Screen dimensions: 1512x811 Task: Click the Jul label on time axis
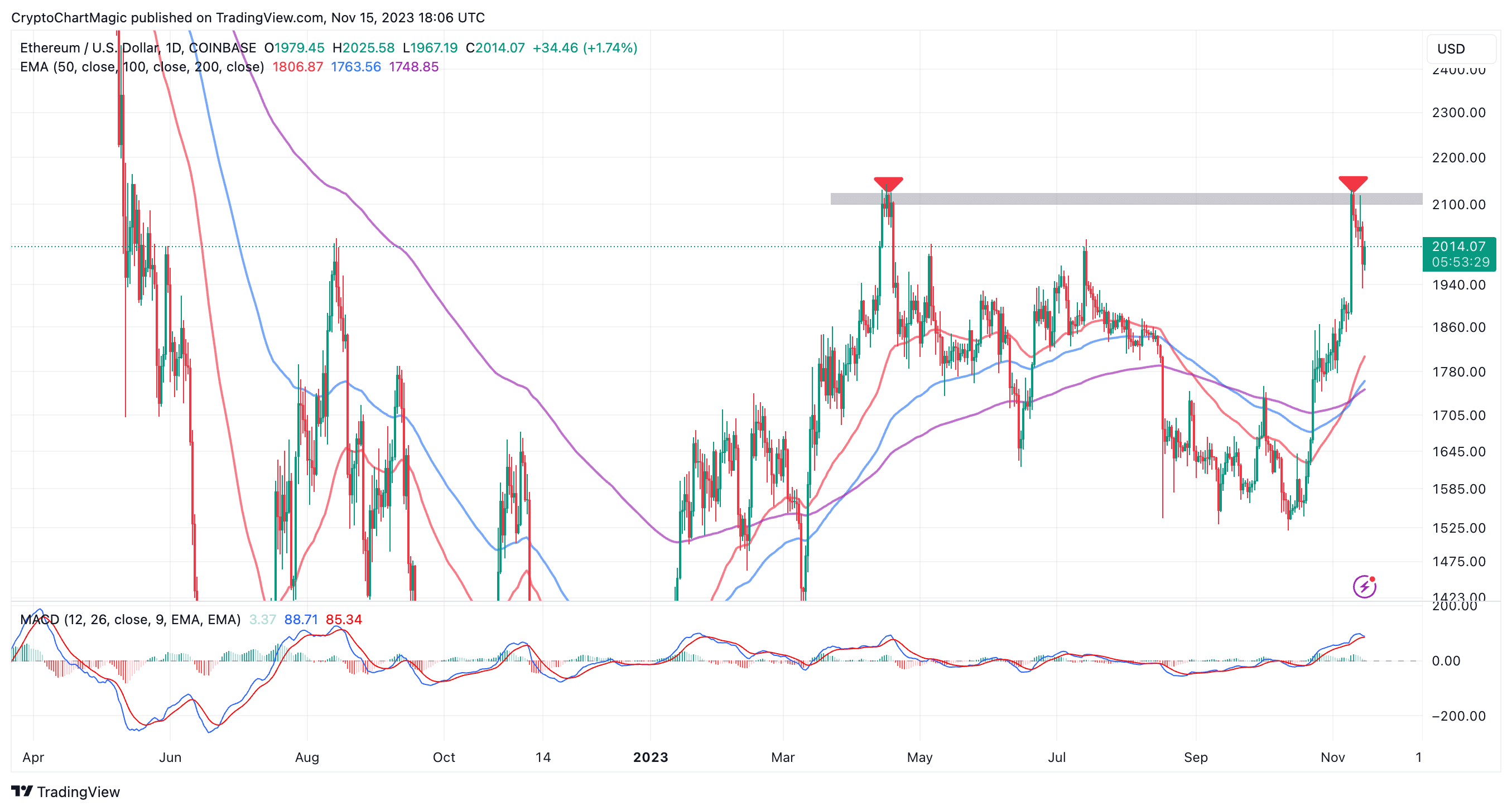1057,757
